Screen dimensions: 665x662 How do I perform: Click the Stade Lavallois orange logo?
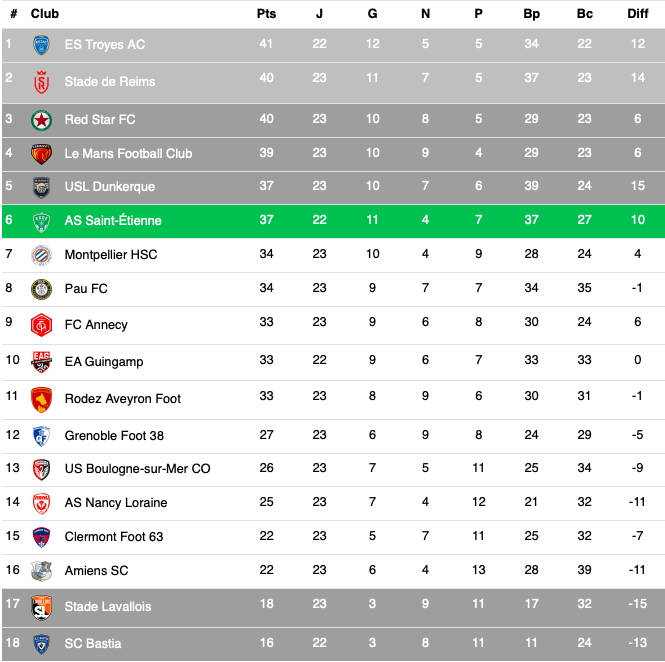click(x=41, y=606)
